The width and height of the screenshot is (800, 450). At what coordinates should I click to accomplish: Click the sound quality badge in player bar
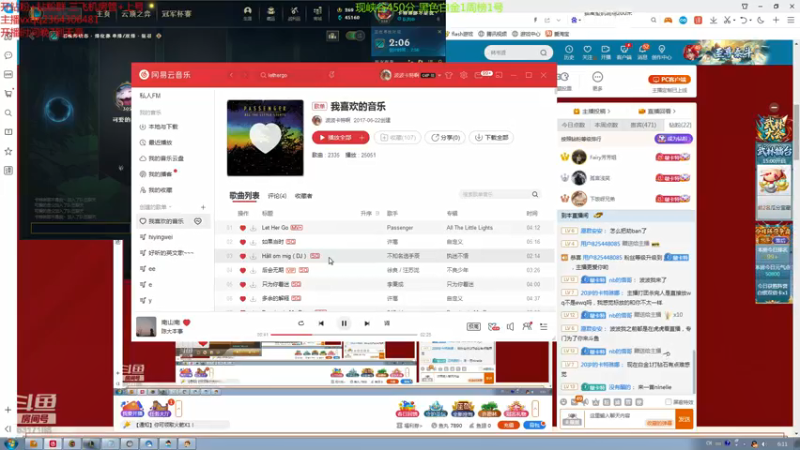tap(473, 327)
